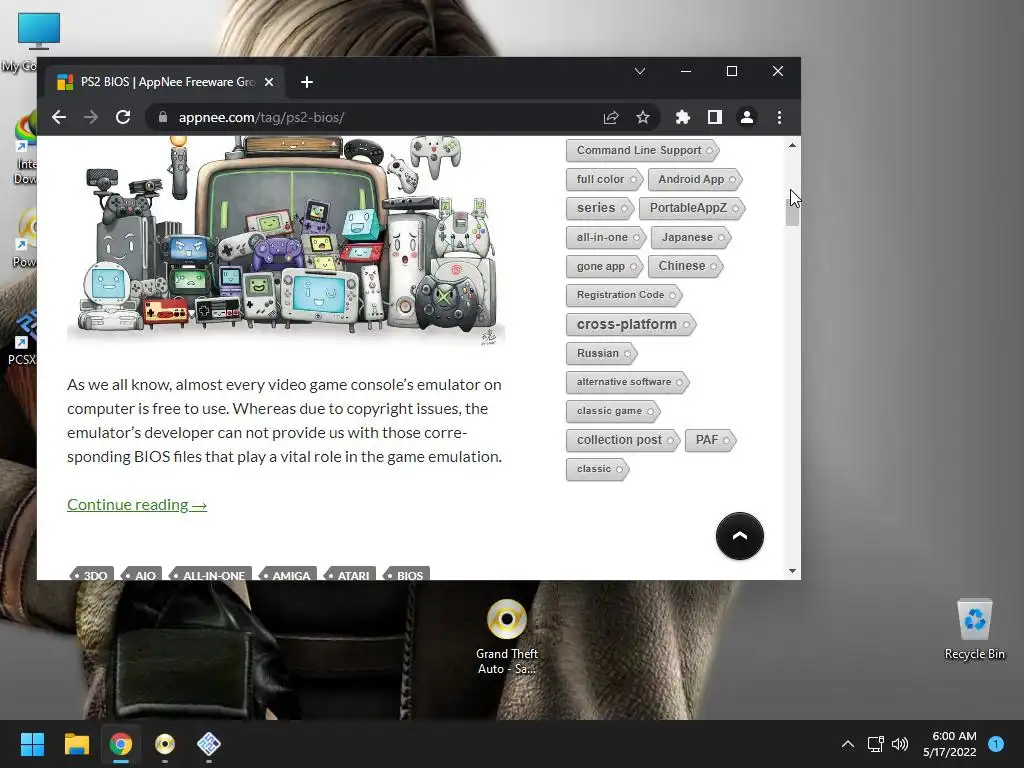This screenshot has width=1024, height=768.
Task: Open the AIO post tag
Action: tap(142, 574)
